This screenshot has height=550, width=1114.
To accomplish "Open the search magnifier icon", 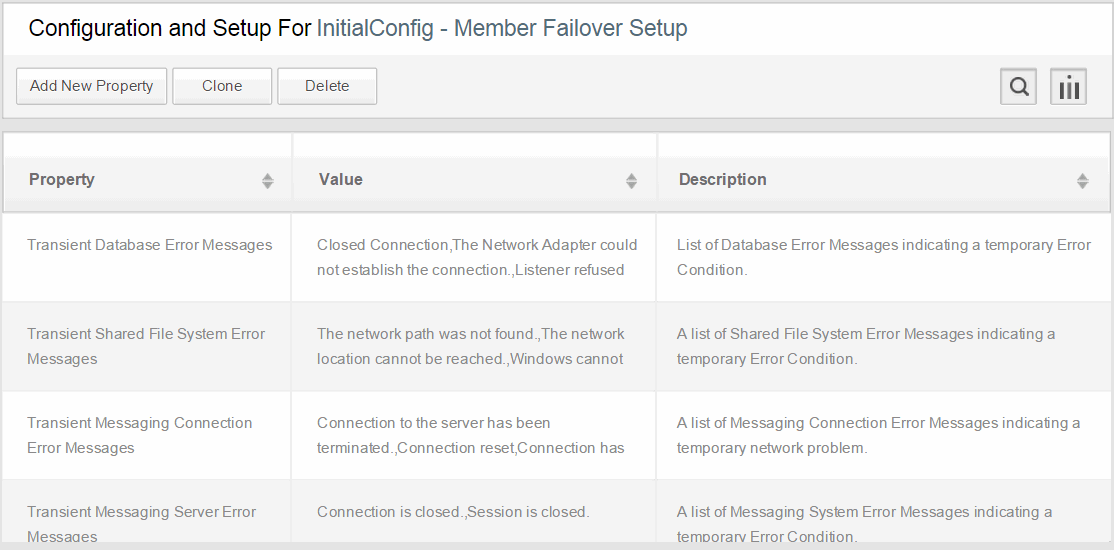I will pyautogui.click(x=1018, y=87).
